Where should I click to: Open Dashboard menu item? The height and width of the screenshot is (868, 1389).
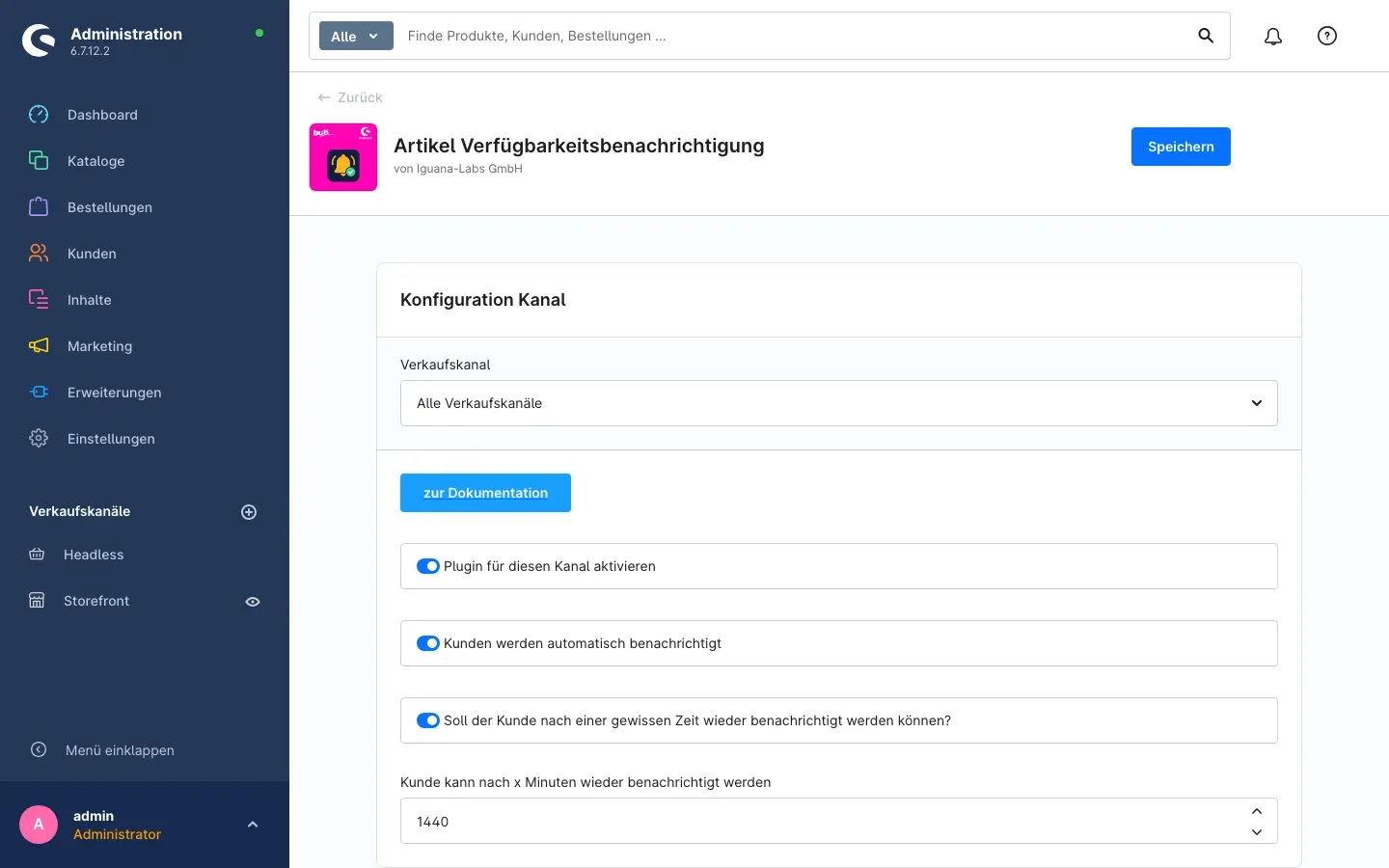(x=102, y=115)
